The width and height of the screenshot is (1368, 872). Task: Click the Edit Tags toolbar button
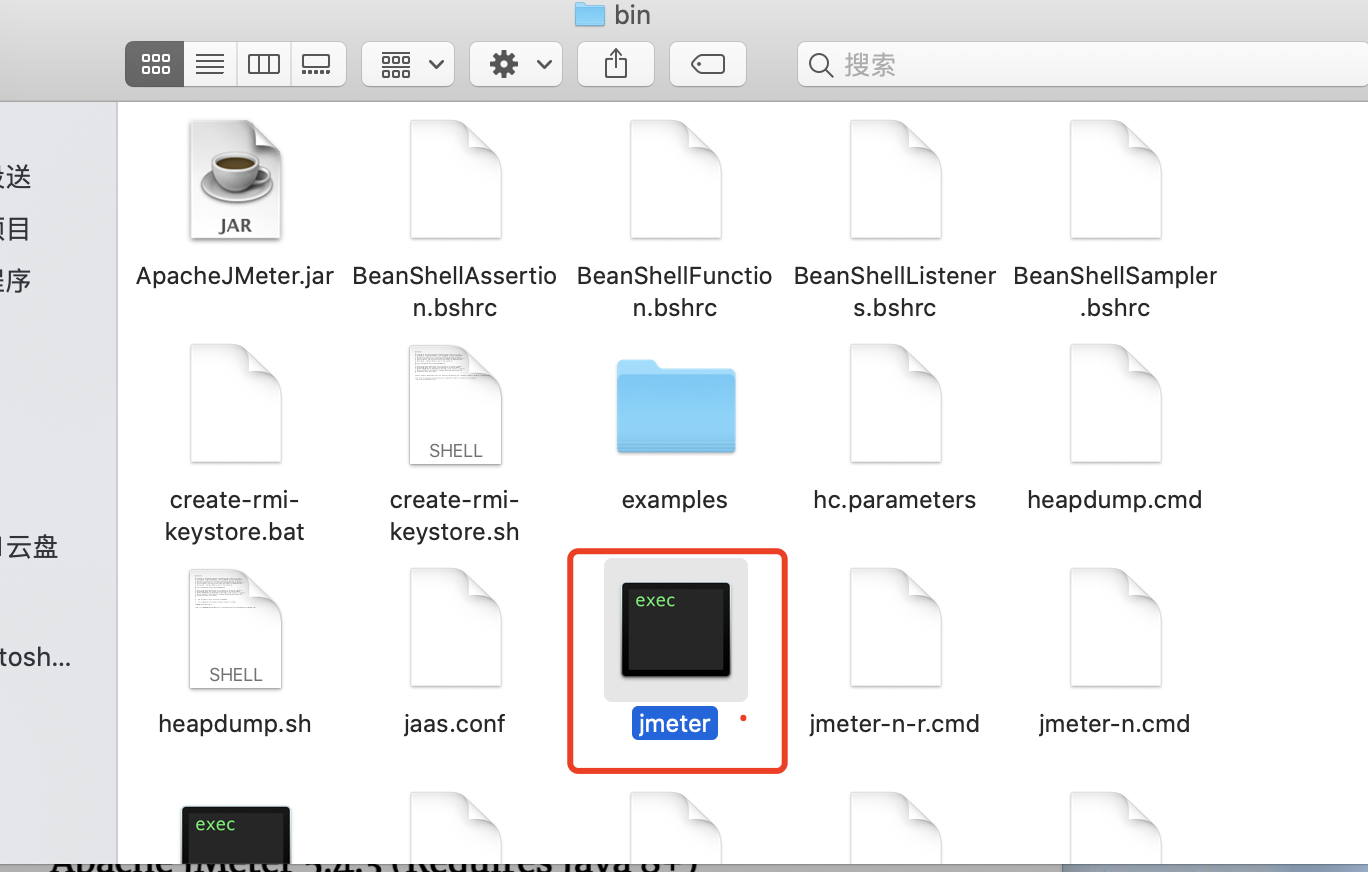point(708,64)
